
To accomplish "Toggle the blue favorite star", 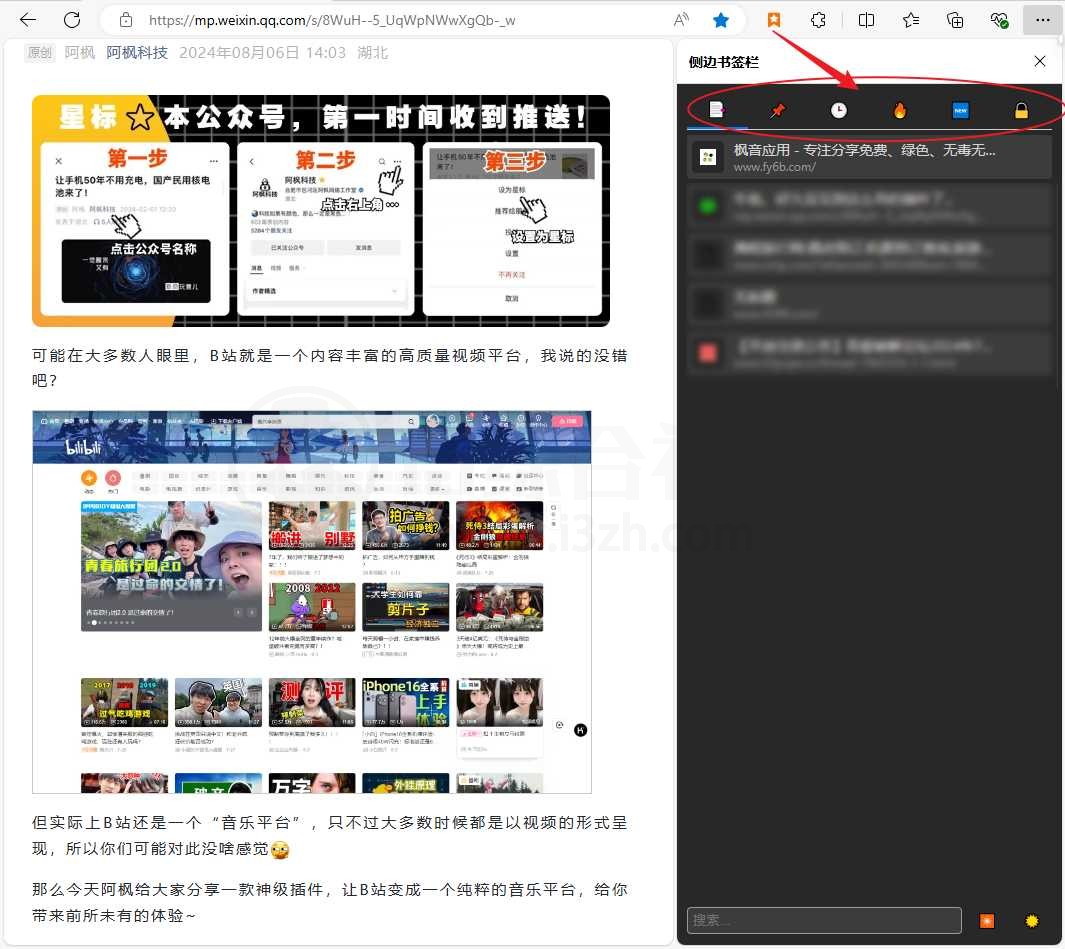I will pos(721,20).
